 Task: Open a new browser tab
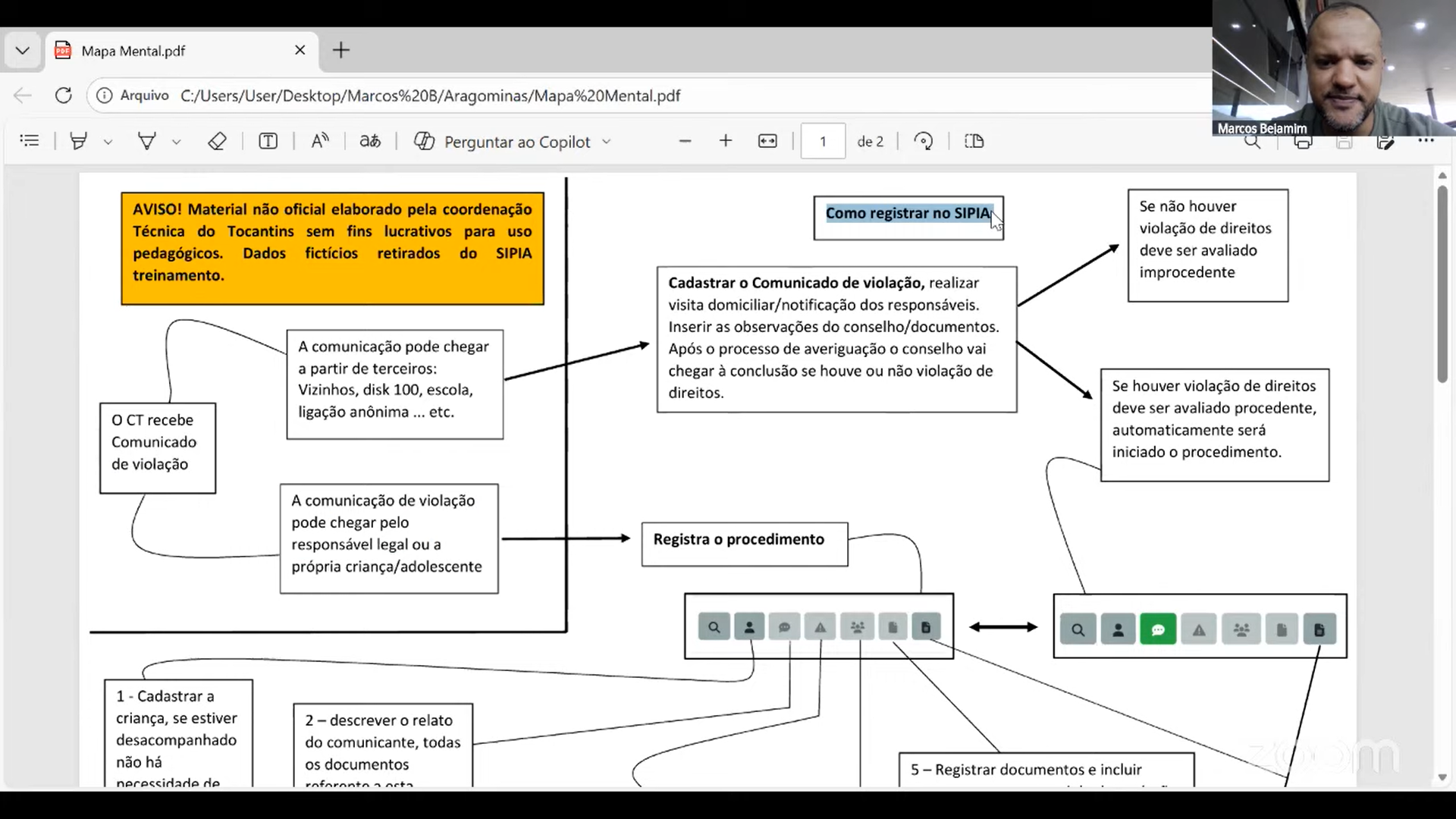point(341,51)
